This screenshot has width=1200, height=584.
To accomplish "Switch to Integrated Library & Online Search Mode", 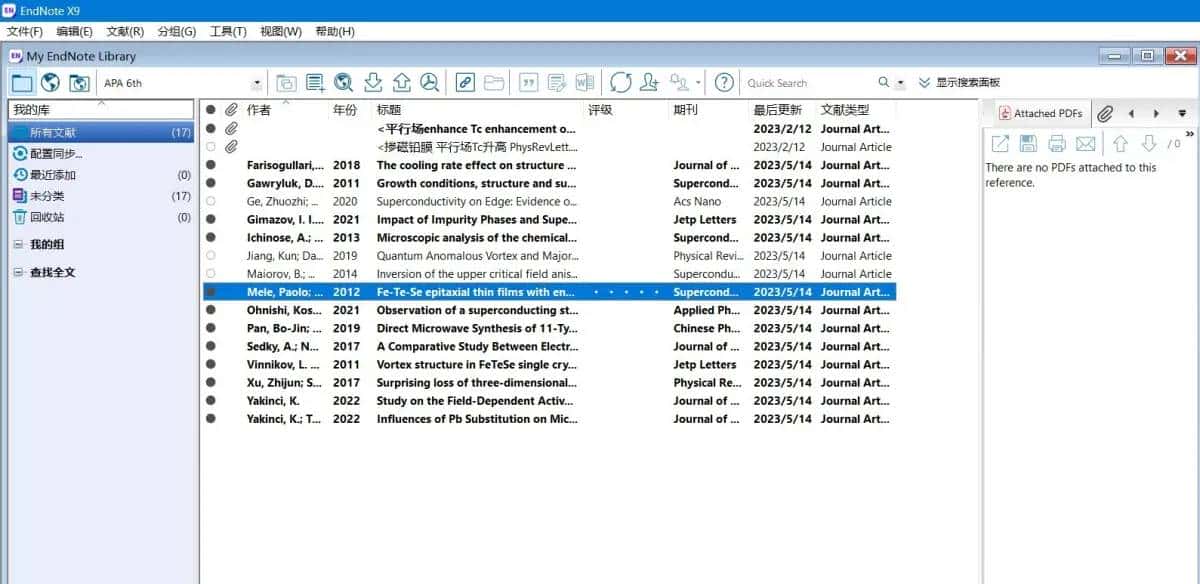I will [79, 82].
